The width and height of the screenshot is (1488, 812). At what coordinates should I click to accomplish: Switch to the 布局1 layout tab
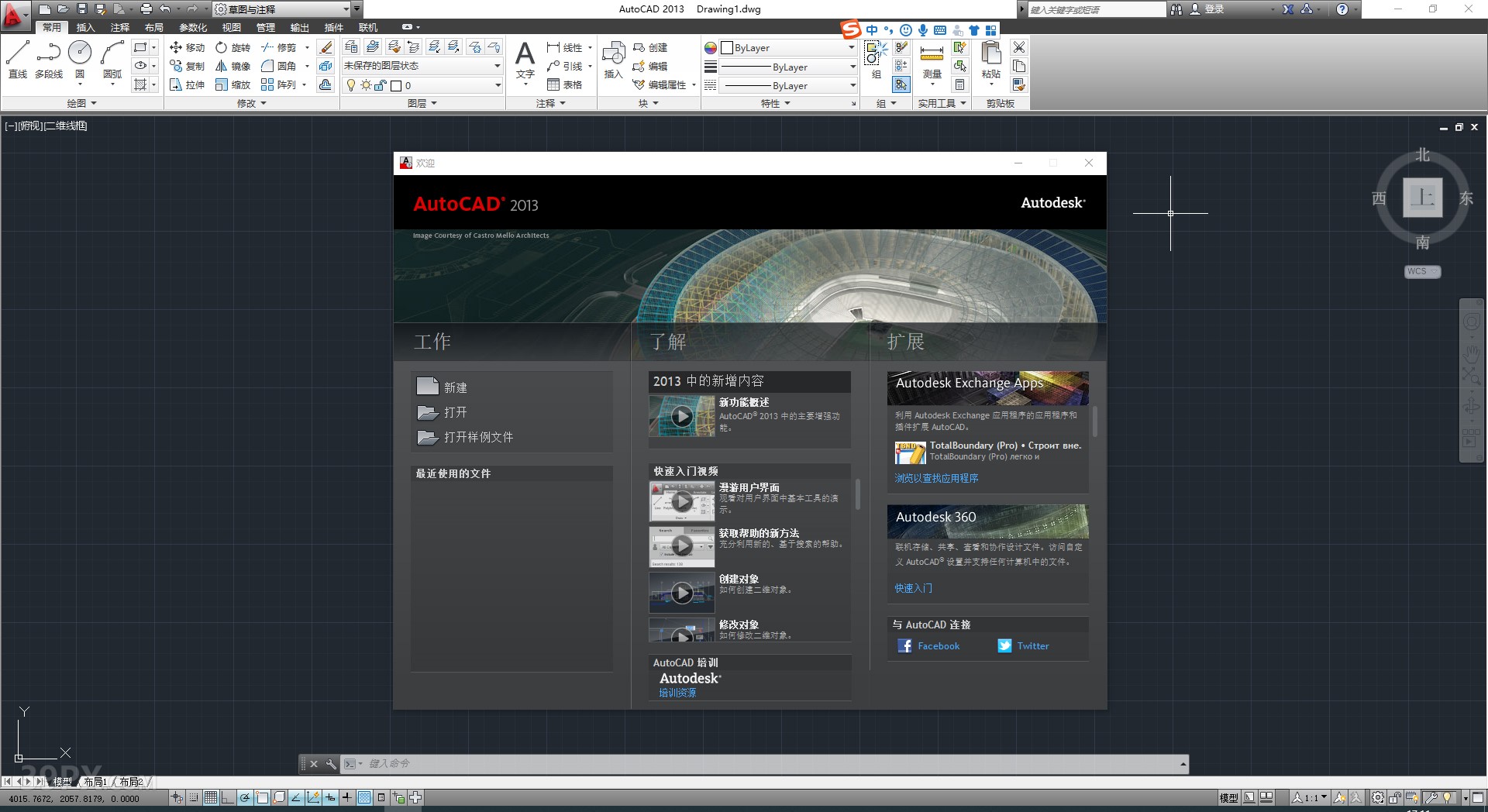[94, 782]
